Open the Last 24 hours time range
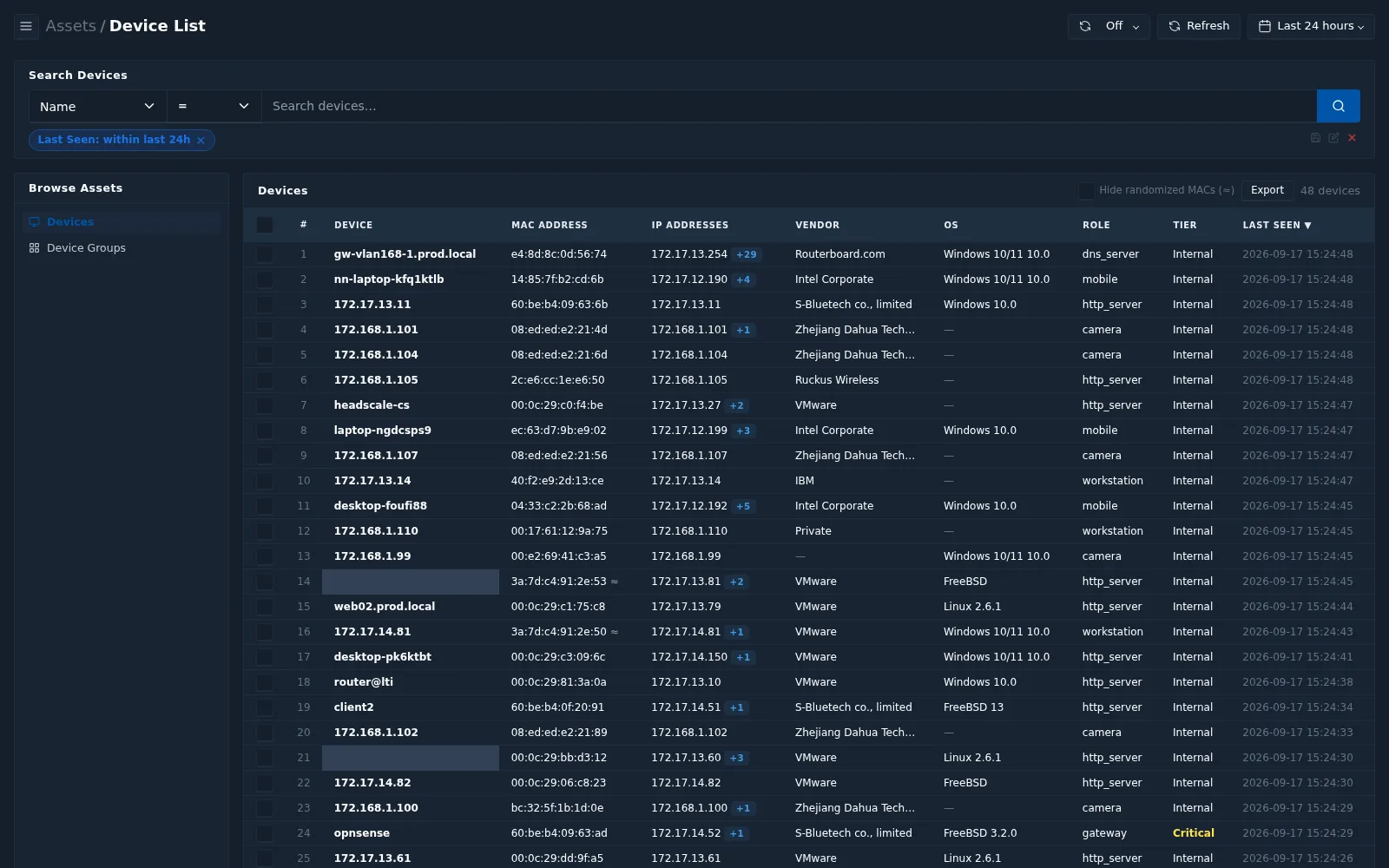Screen dimensions: 1389x868 click(x=1311, y=26)
